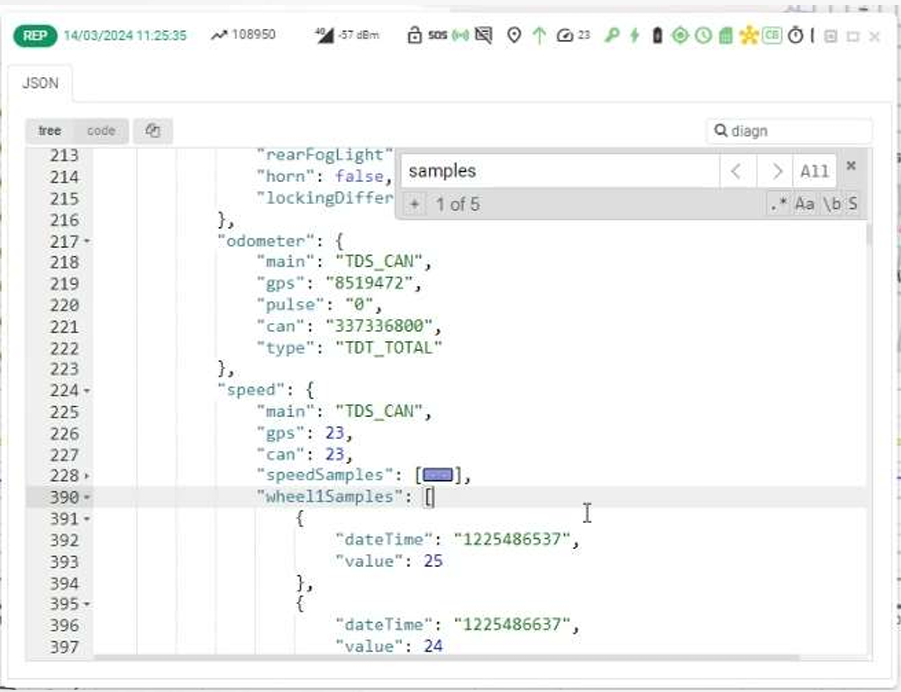Click the GPS location pin icon
Image resolution: width=901 pixels, height=692 pixels.
click(515, 36)
